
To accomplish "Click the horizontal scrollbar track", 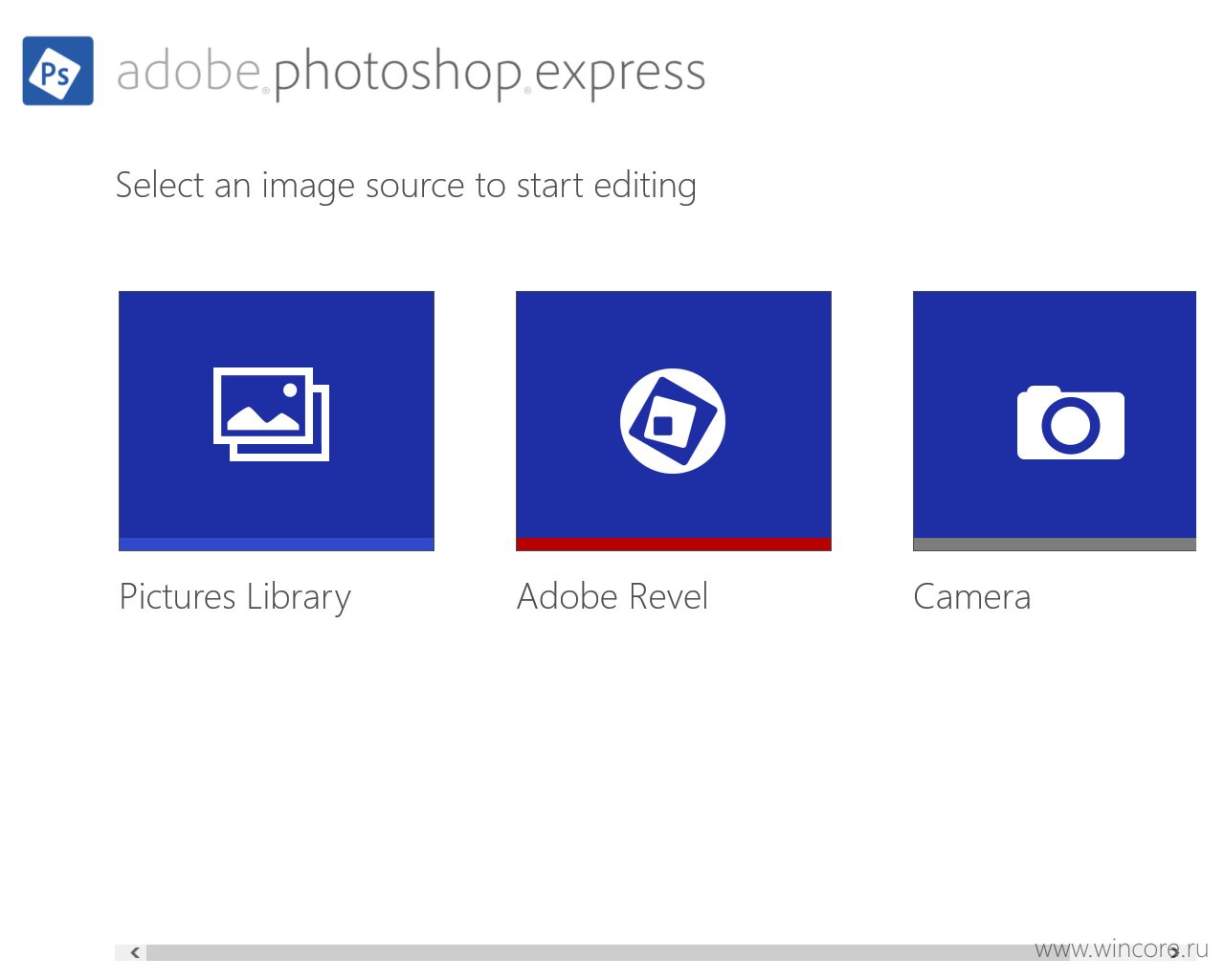I will tap(607, 952).
